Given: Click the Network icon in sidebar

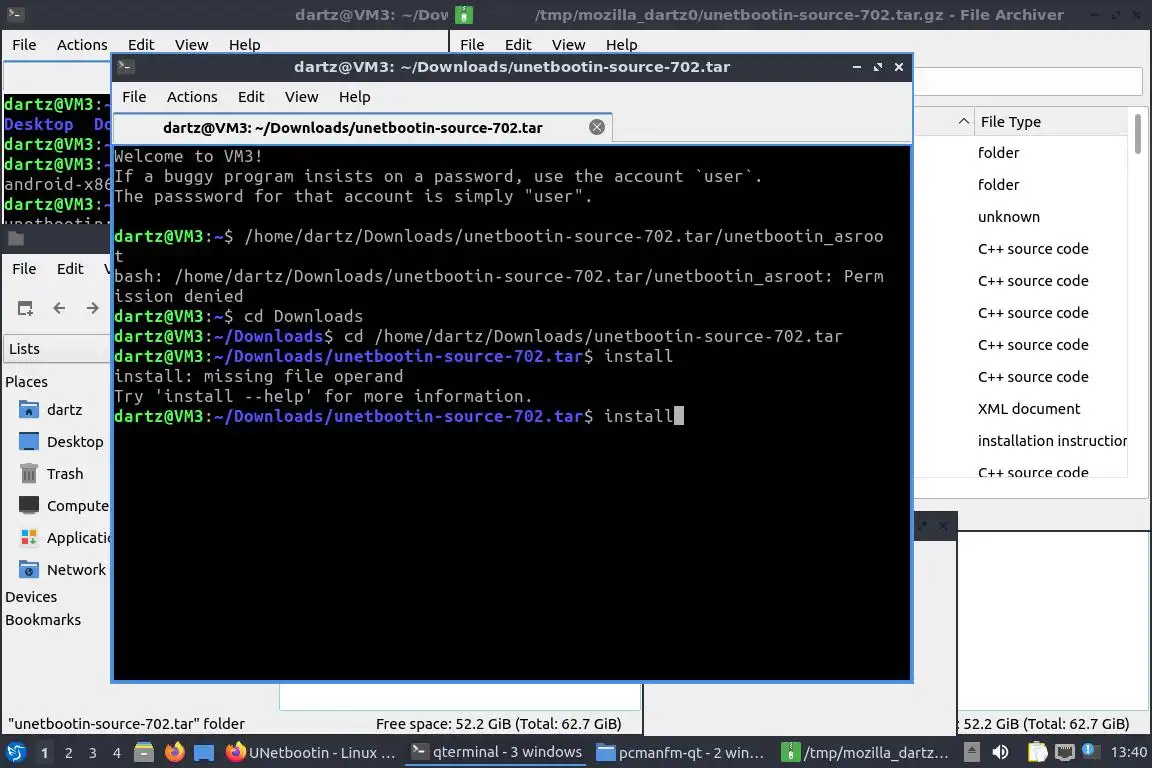Looking at the screenshot, I should click(29, 570).
